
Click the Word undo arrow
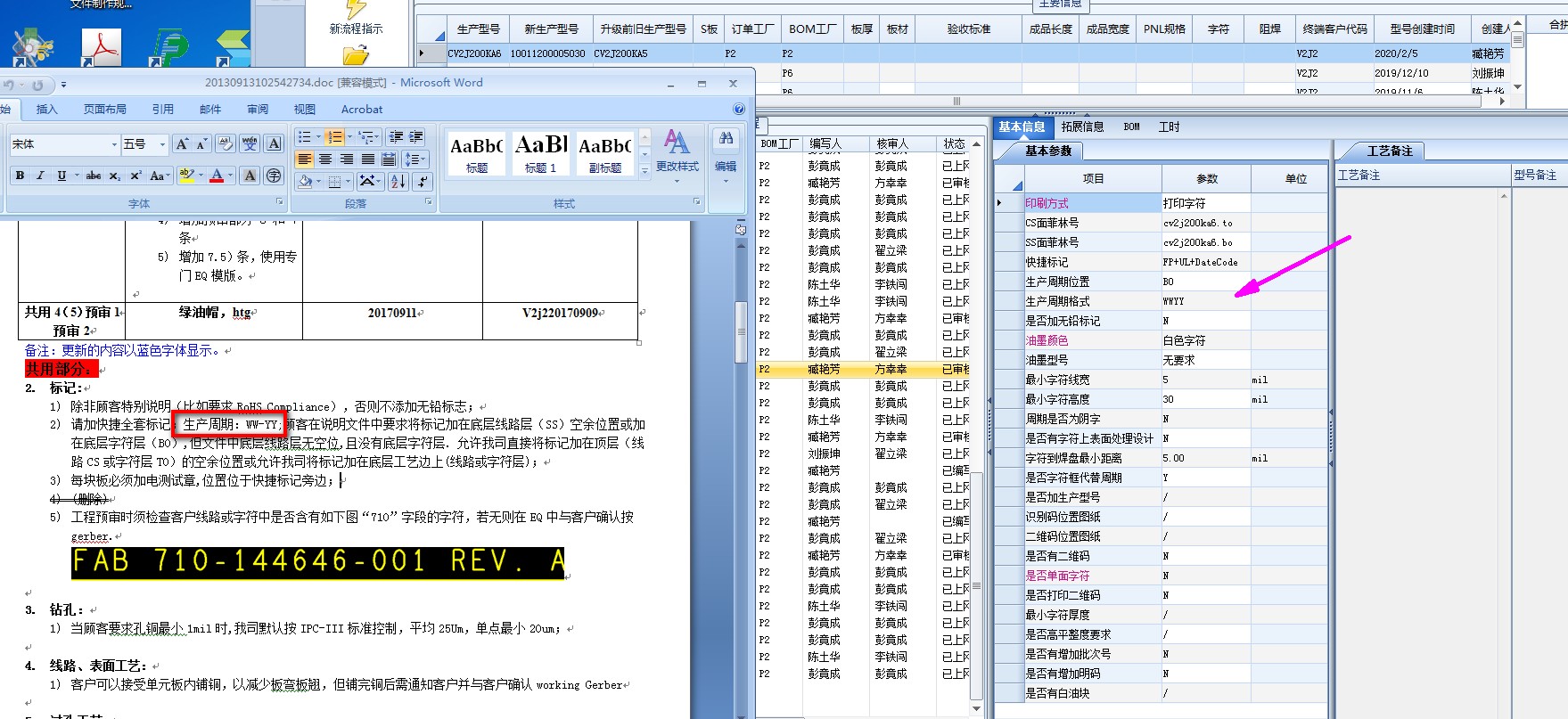10,85
